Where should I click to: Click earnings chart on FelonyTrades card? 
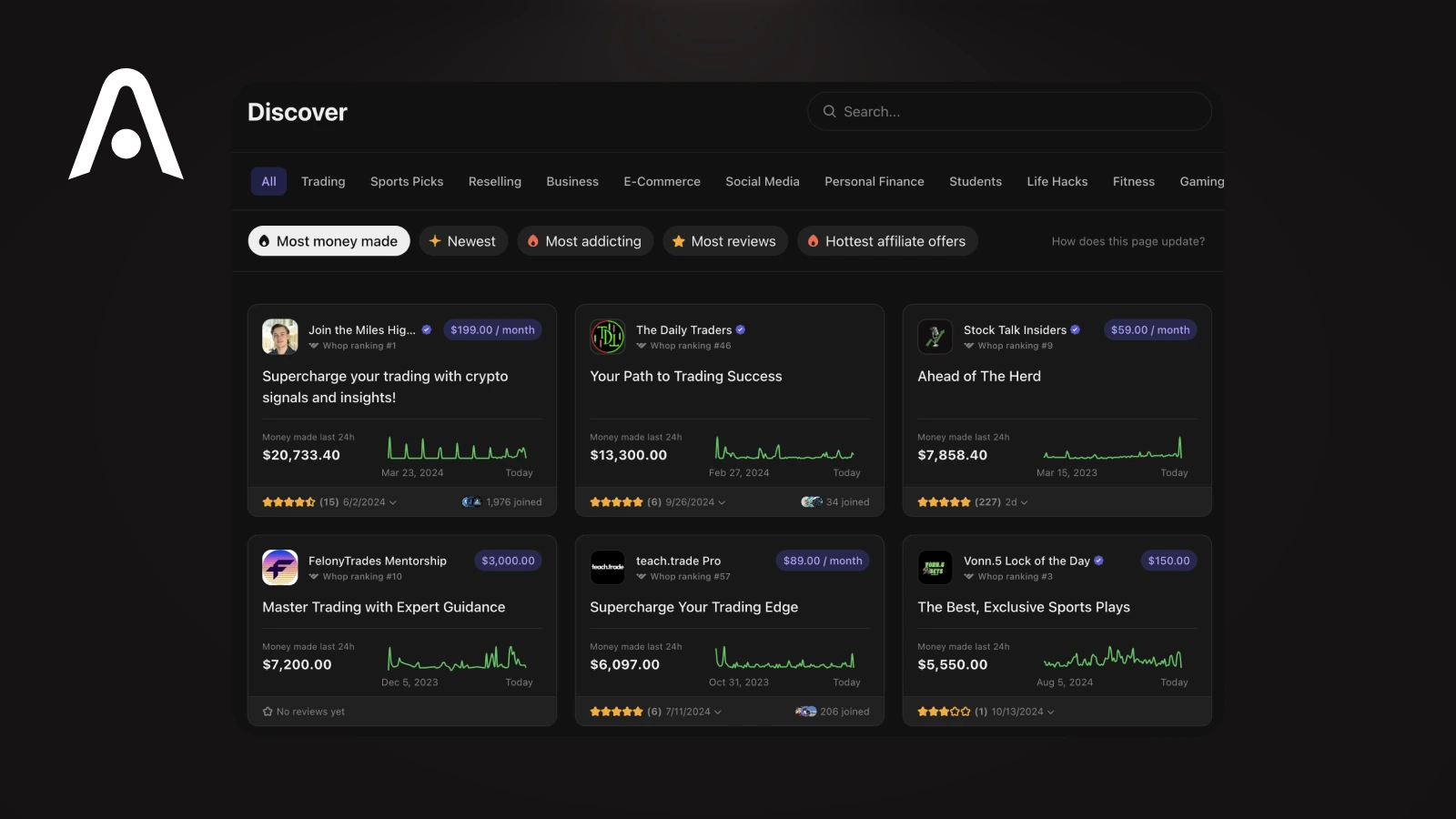pyautogui.click(x=457, y=658)
